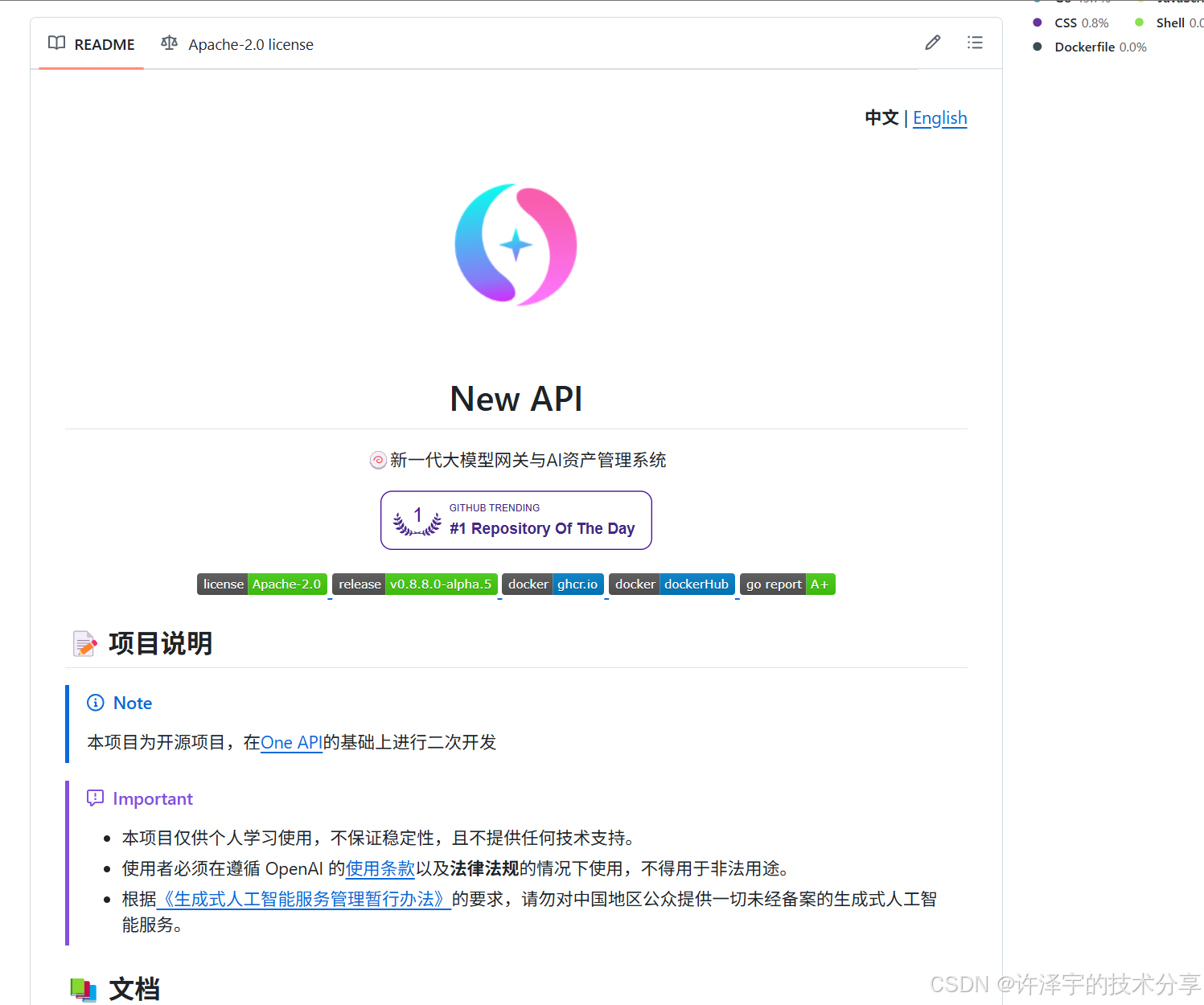Image resolution: width=1204 pixels, height=1005 pixels.
Task: Edit the README using the pencil icon
Action: (932, 43)
